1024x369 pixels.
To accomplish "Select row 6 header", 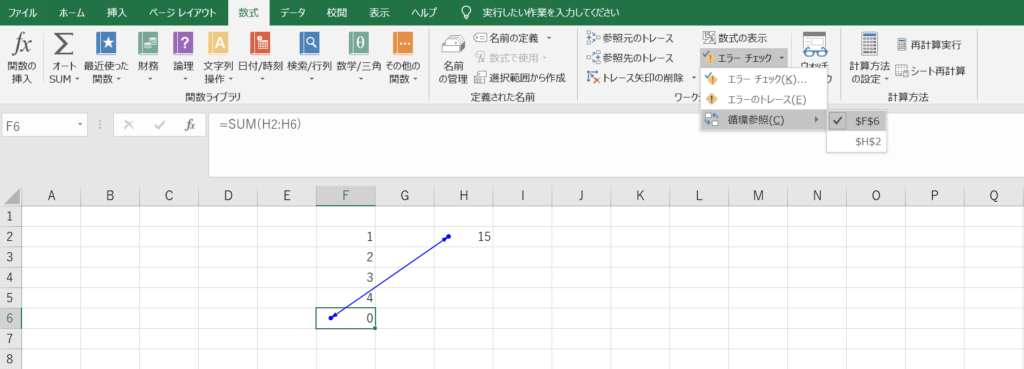I will pyautogui.click(x=10, y=318).
